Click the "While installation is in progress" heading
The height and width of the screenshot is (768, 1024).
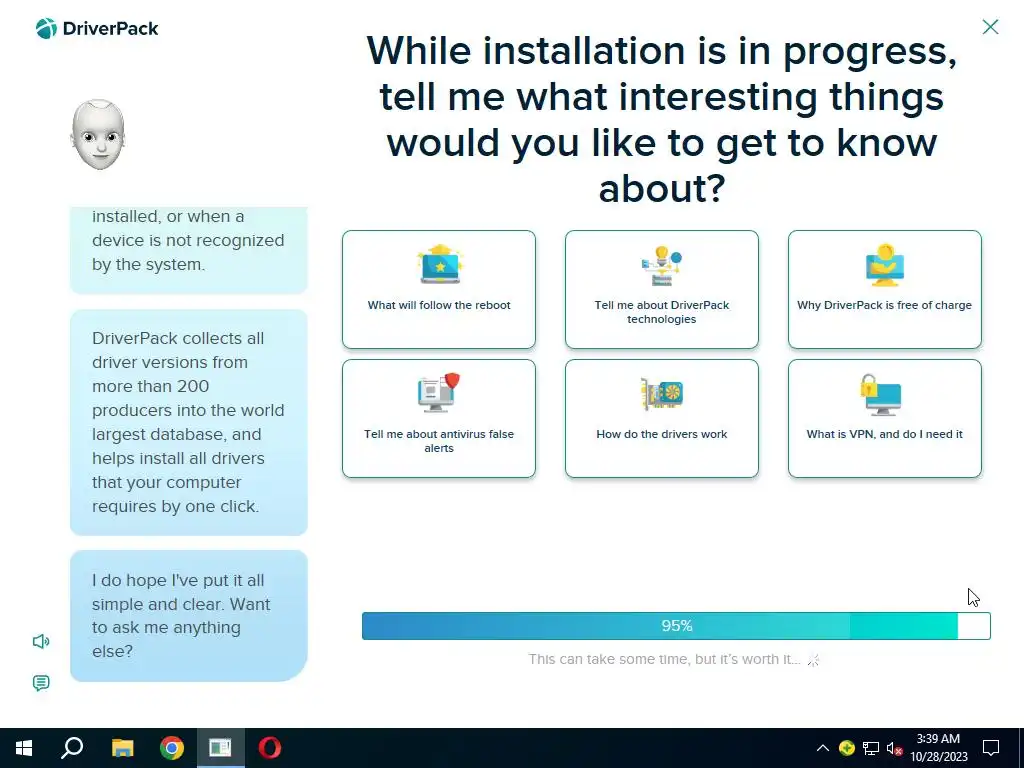[662, 120]
